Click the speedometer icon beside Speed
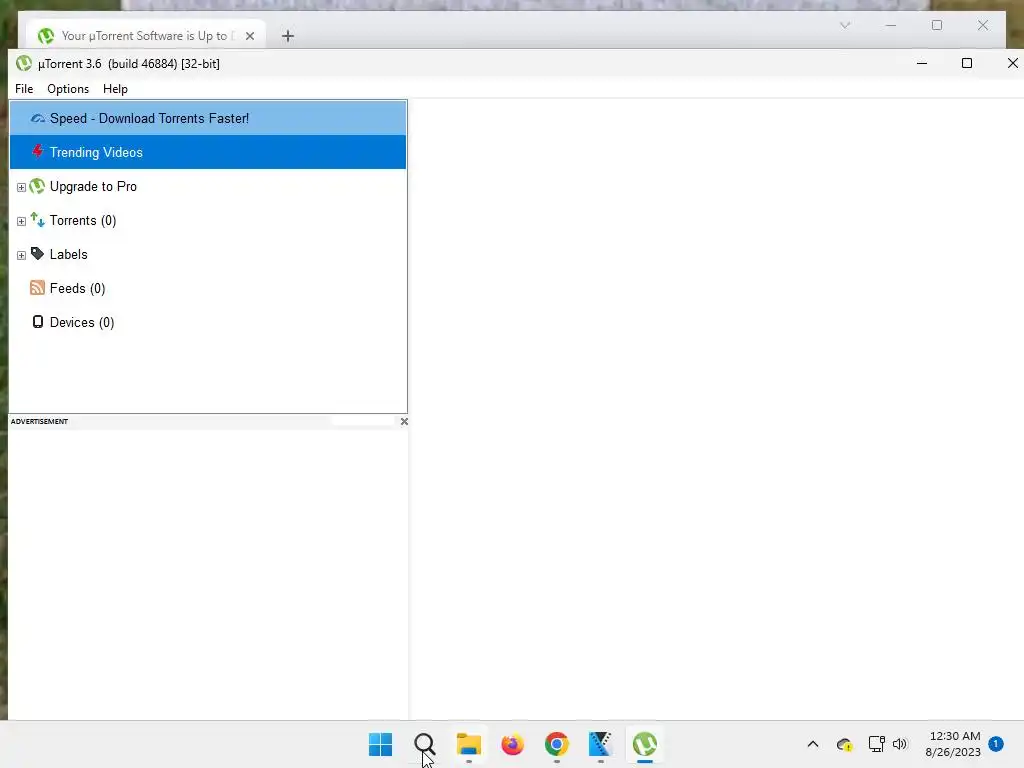 [38, 118]
